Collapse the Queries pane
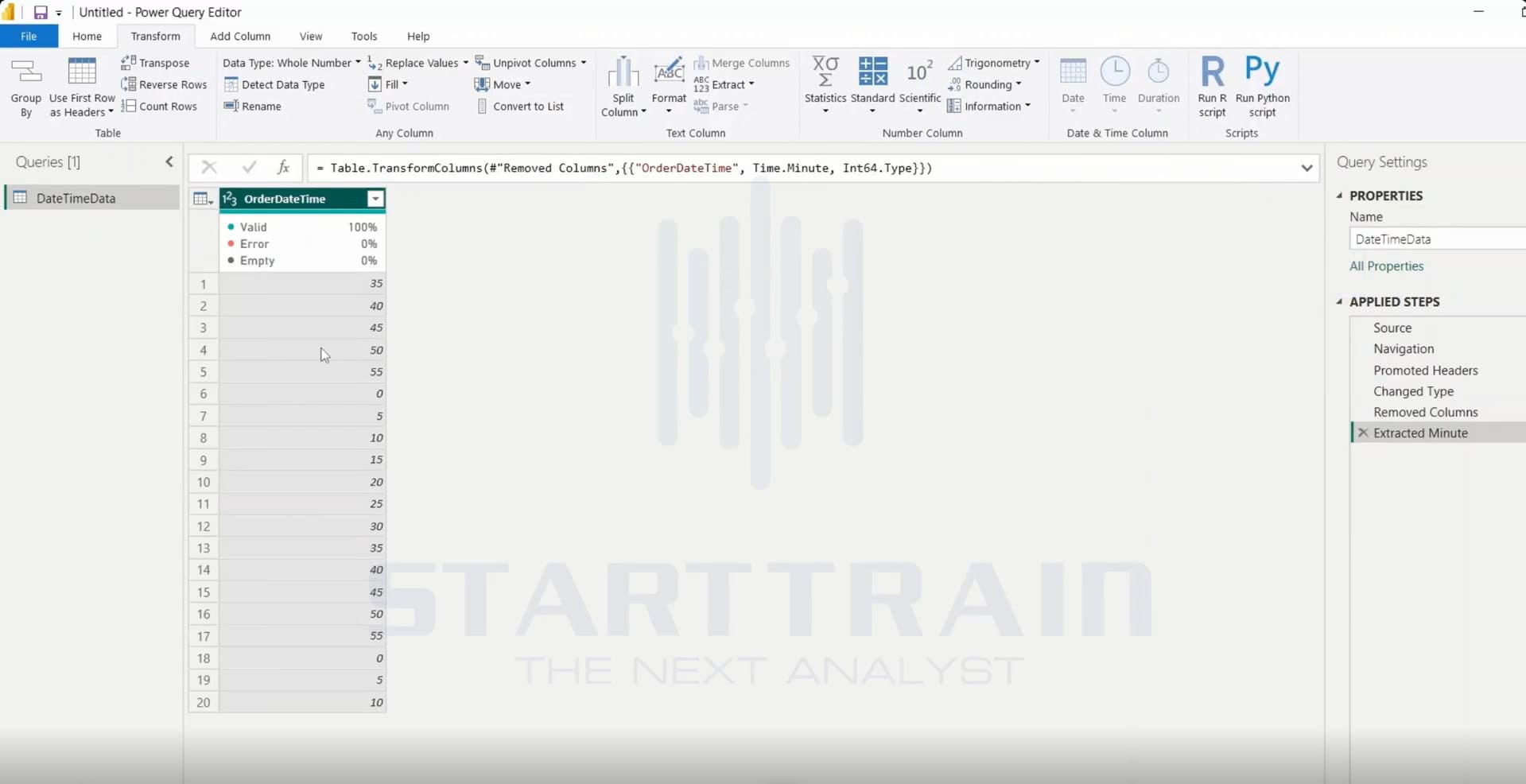 click(x=169, y=162)
